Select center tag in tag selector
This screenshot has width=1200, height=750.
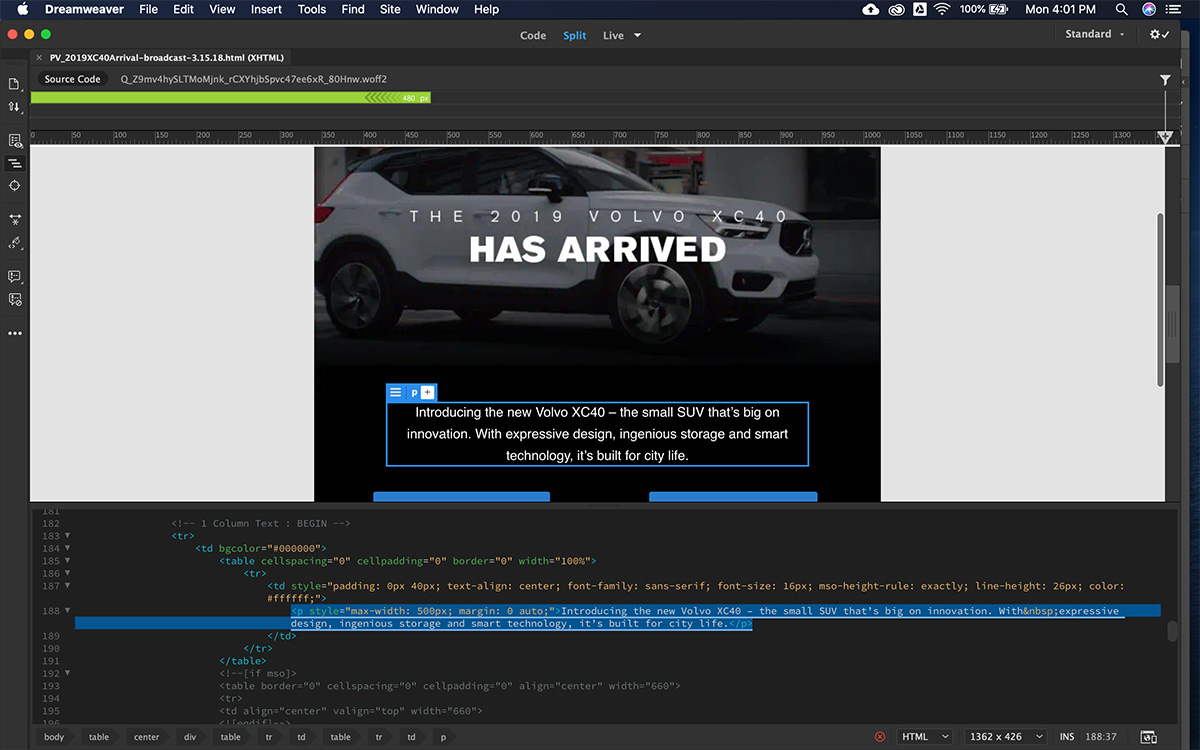146,737
